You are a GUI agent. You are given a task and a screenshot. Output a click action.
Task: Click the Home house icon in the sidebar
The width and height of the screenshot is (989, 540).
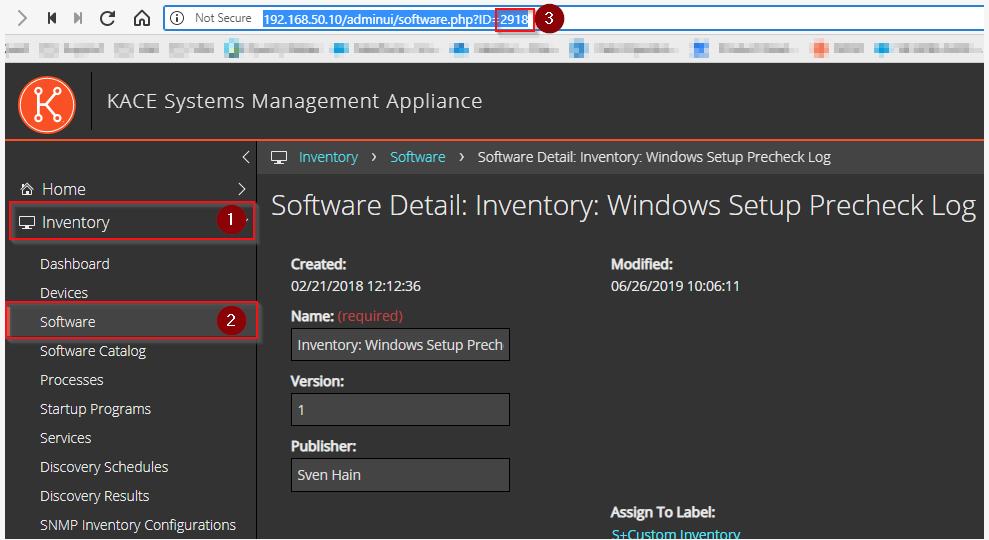click(x=26, y=189)
